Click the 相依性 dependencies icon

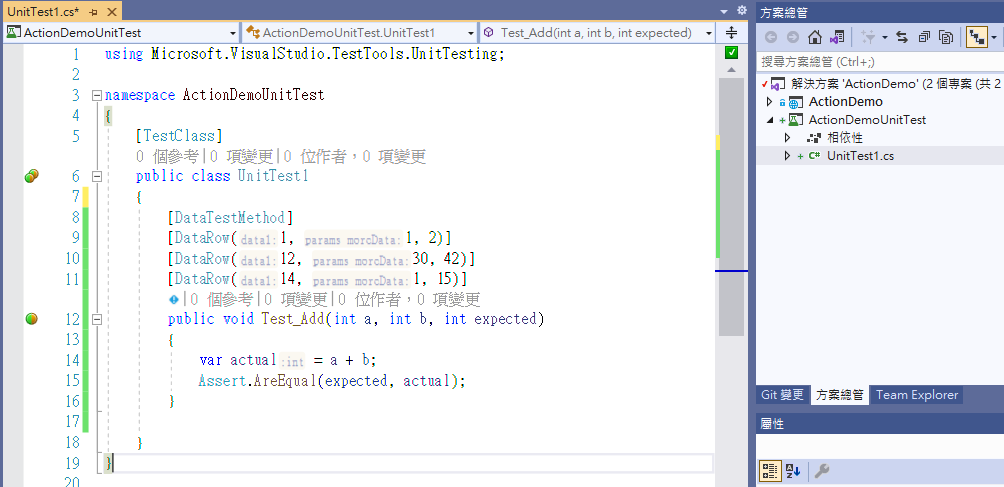(x=814, y=138)
